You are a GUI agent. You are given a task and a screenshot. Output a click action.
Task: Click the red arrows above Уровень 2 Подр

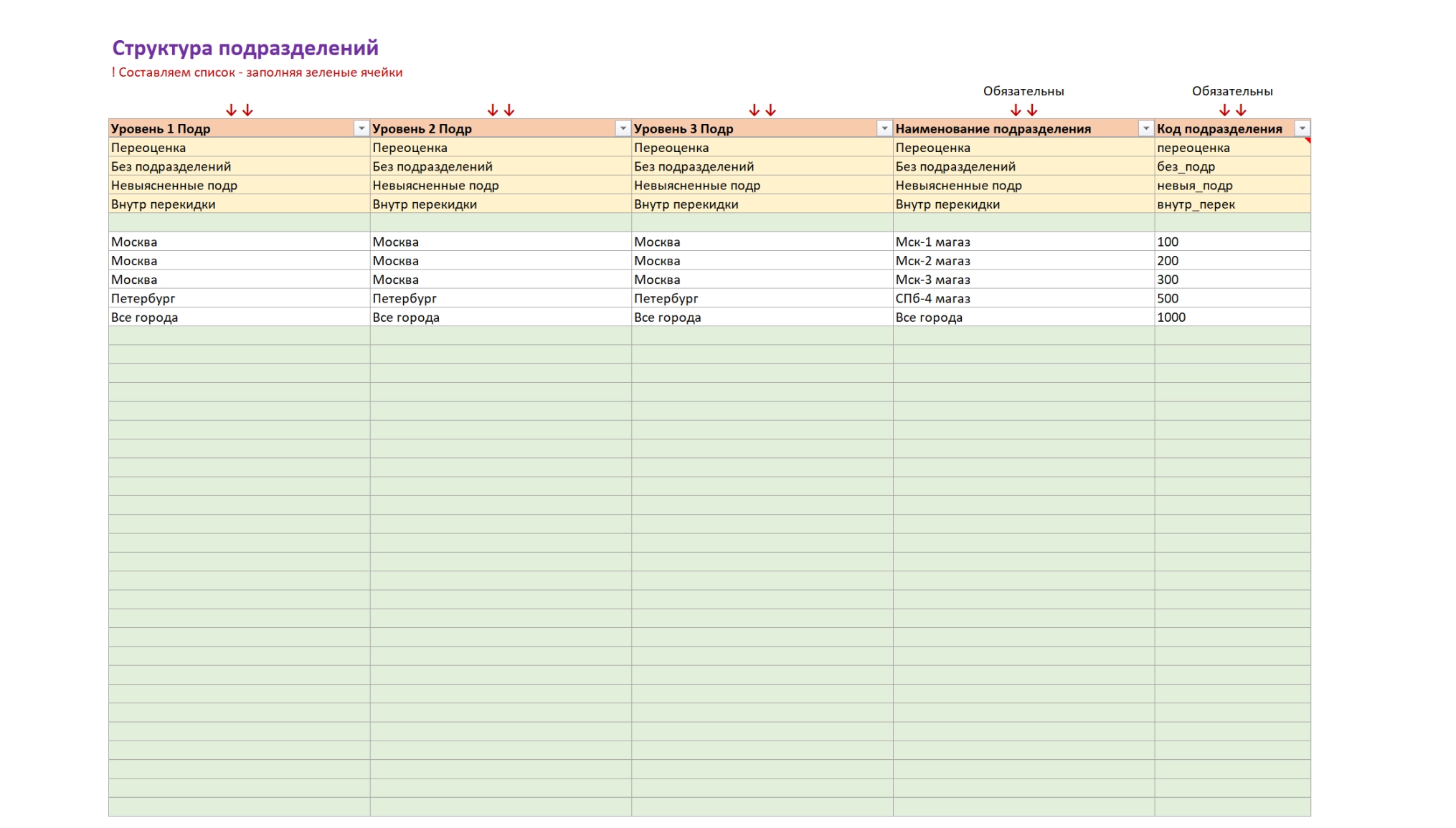click(501, 110)
